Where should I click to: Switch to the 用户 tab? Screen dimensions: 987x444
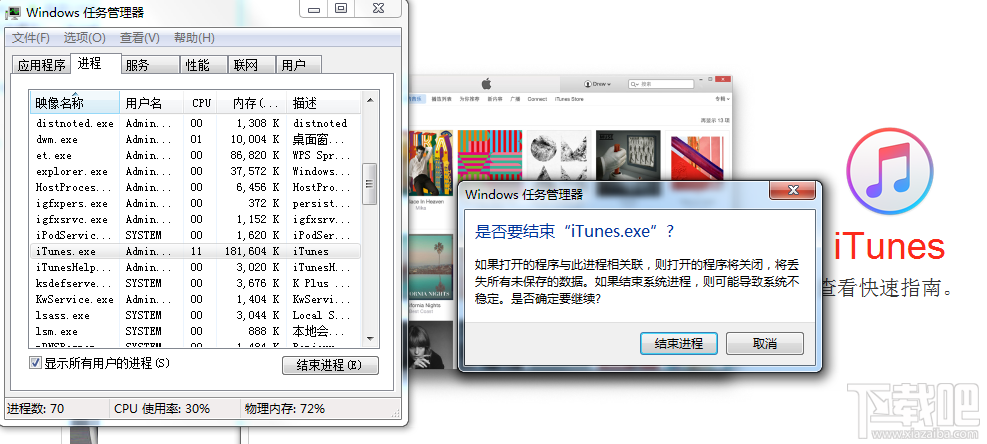tap(299, 65)
